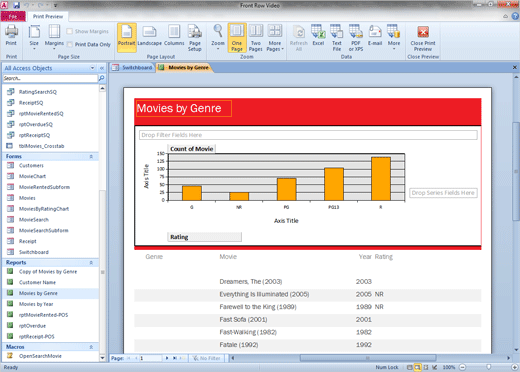Expand the More Pages dropdown
The height and width of the screenshot is (372, 520).
(x=275, y=38)
